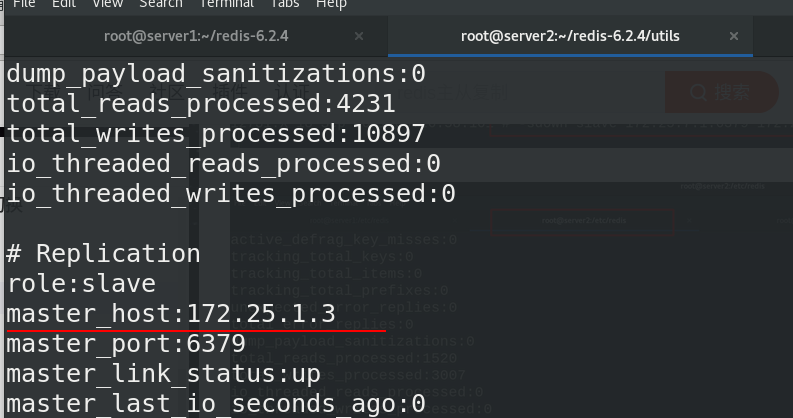Select the root@server2:~/redis-6.2.4/utils tab

click(x=570, y=36)
